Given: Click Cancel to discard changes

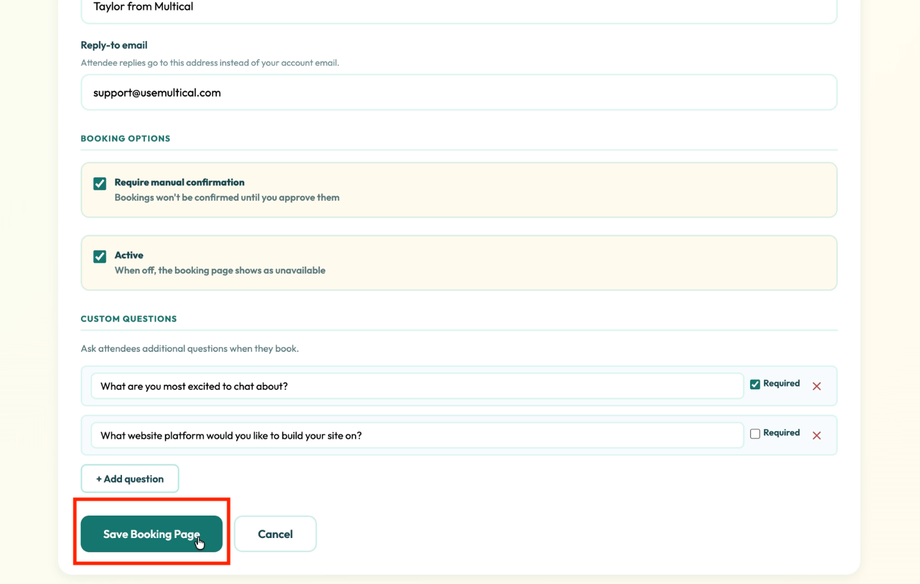Looking at the screenshot, I should (275, 533).
